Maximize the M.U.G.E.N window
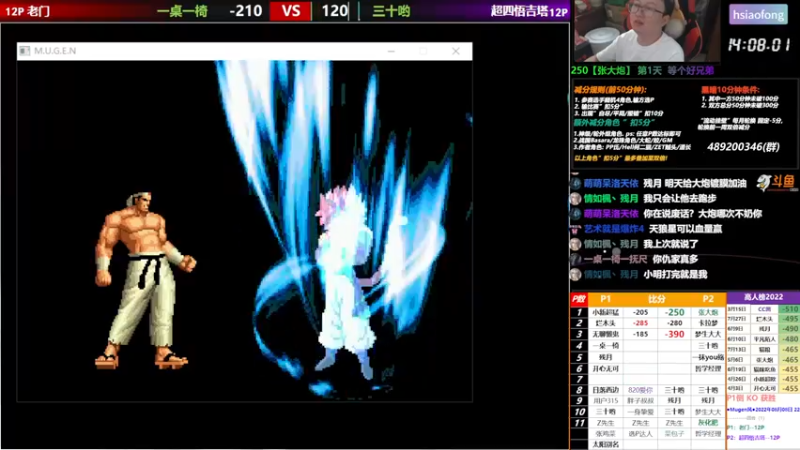This screenshot has height=450, width=800. (x=423, y=51)
